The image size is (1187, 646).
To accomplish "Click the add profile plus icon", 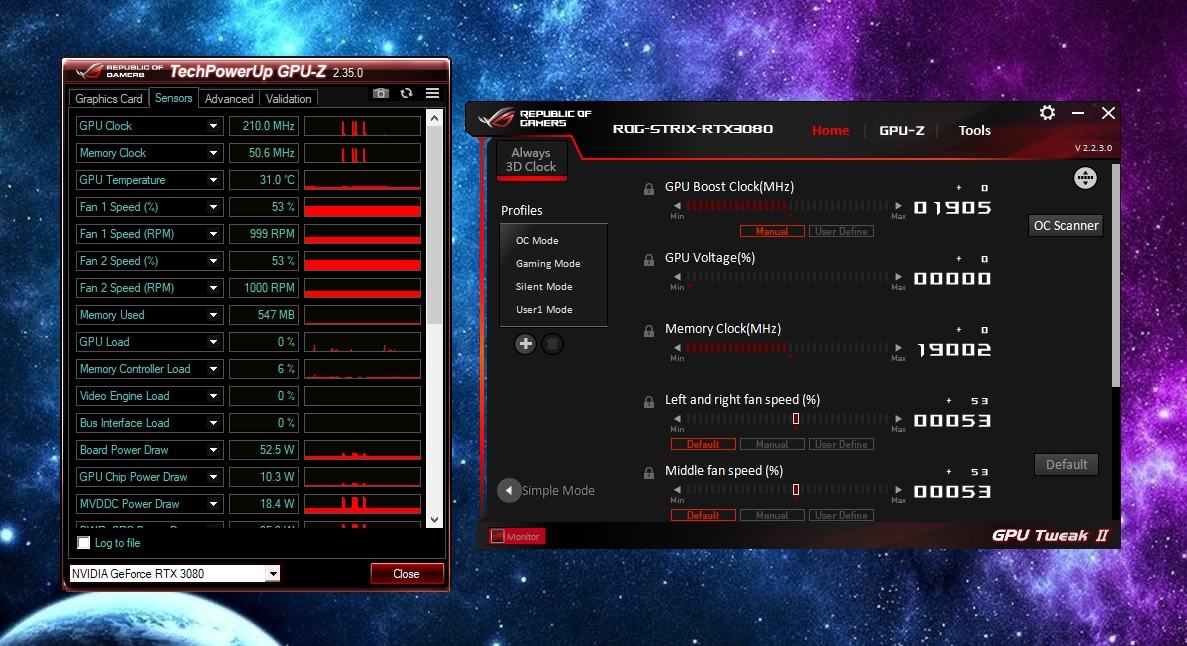I will (525, 344).
